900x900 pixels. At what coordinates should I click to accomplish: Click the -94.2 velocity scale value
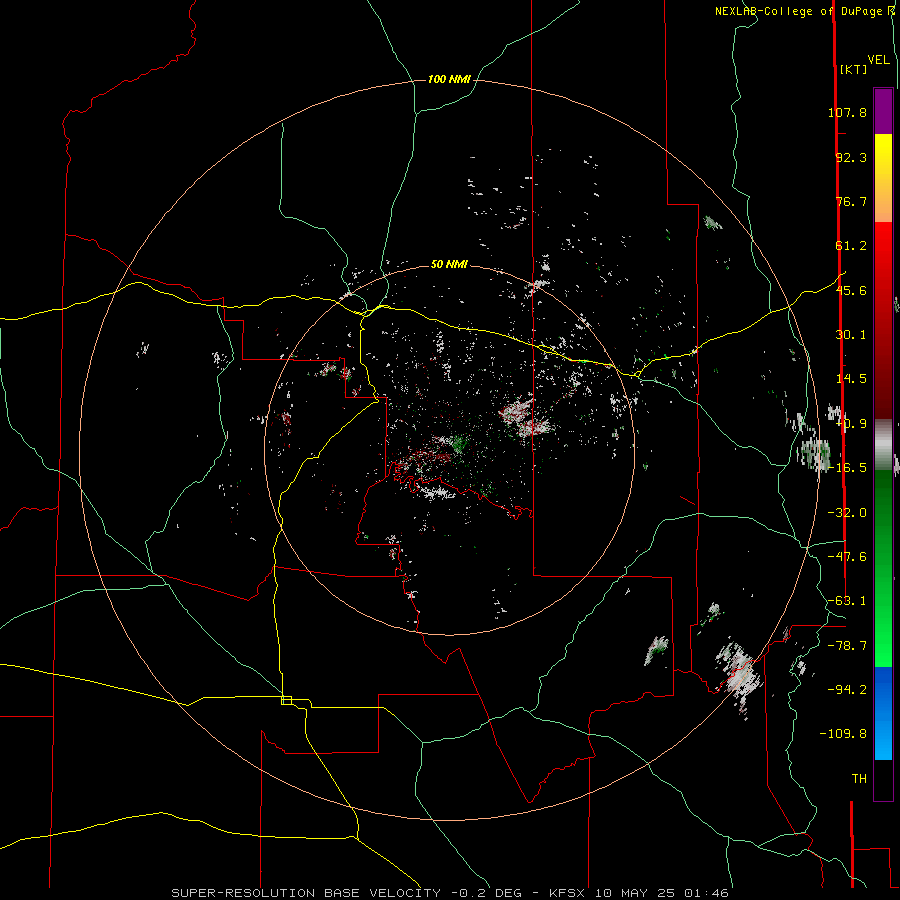847,690
